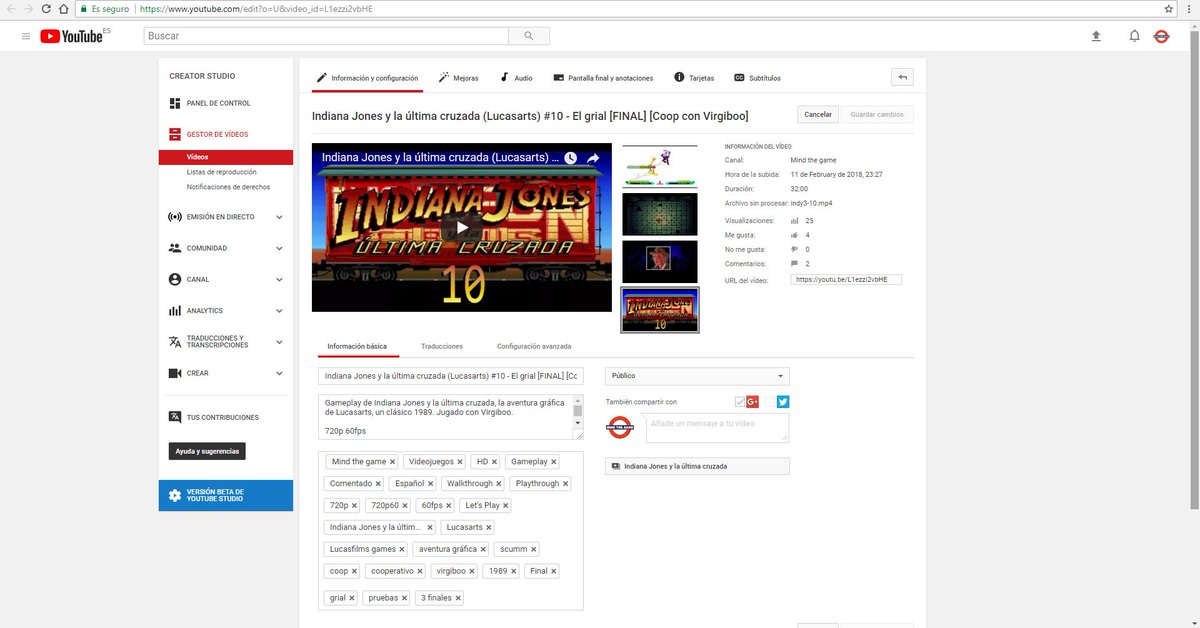
Task: Play the video with center play button
Action: [x=462, y=227]
